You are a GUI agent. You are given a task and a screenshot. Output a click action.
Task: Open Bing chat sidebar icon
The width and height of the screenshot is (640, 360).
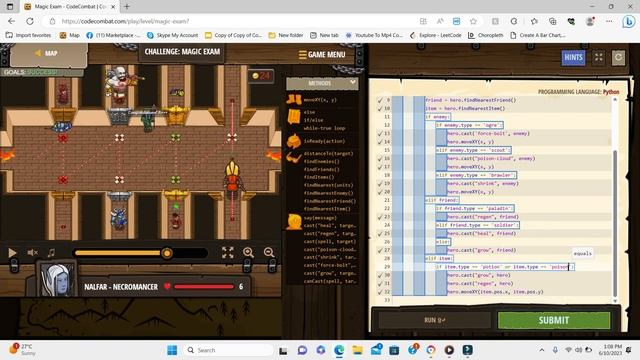(628, 21)
